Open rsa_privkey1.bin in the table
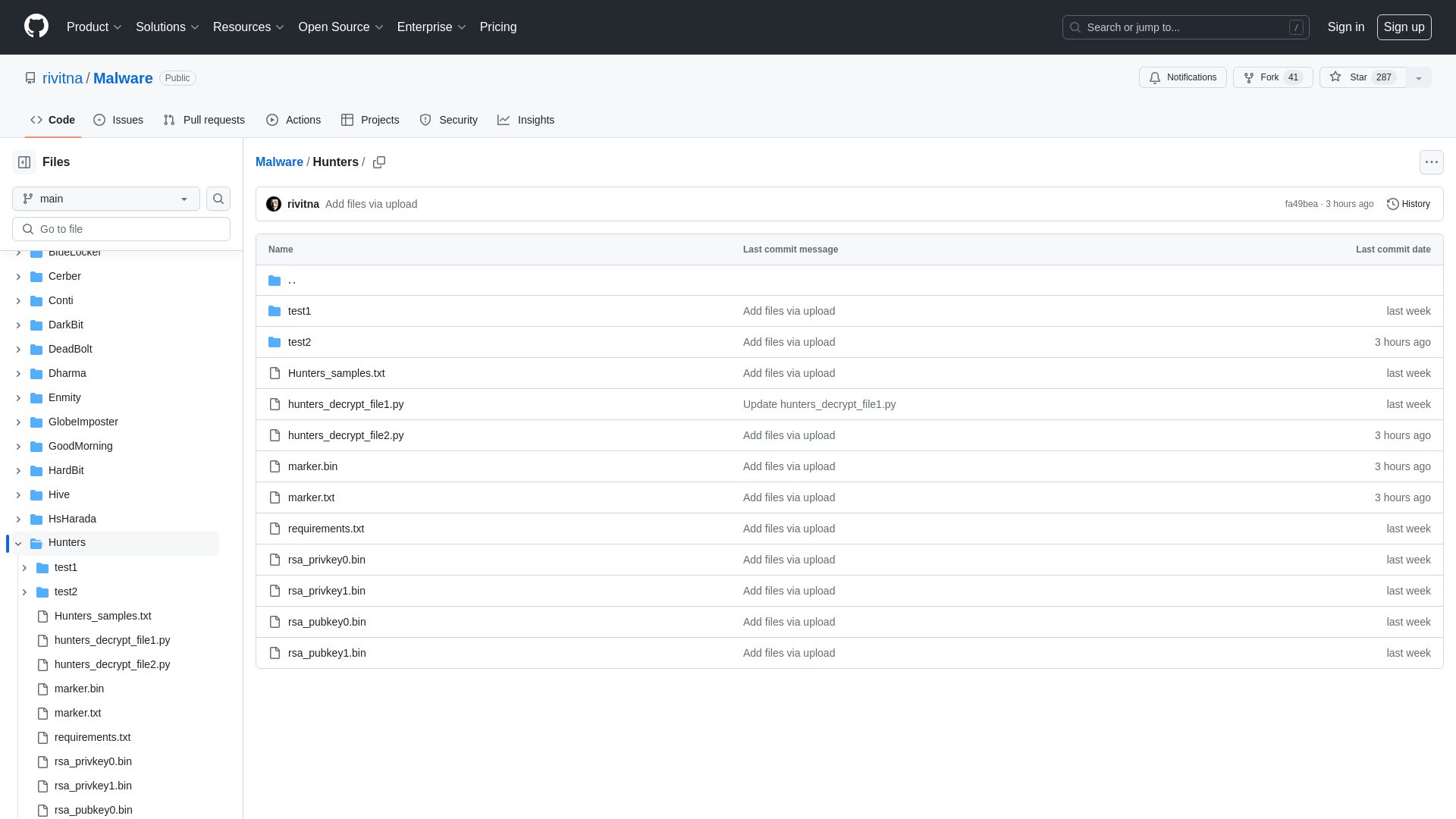 click(327, 591)
